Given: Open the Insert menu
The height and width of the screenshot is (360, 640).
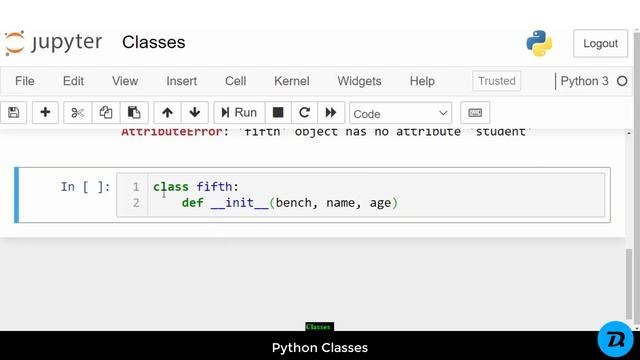Looking at the screenshot, I should pos(182,81).
